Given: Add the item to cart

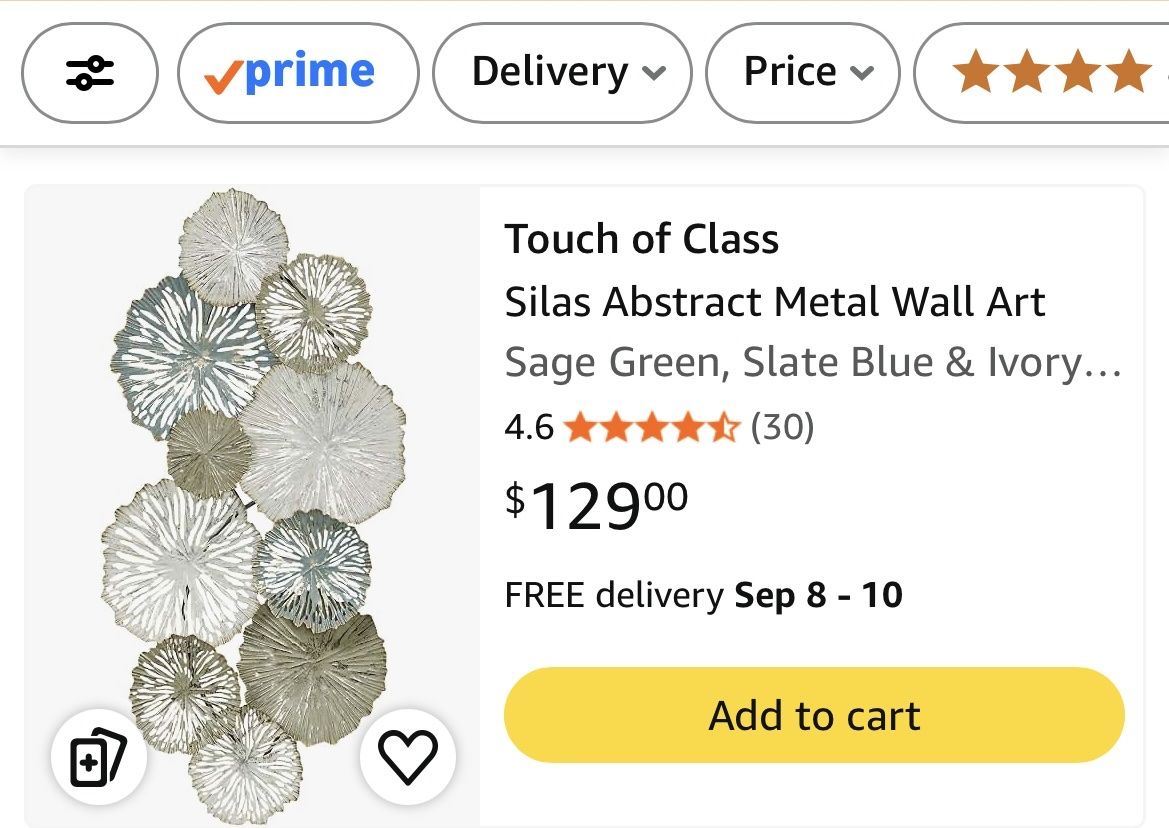Looking at the screenshot, I should tap(814, 715).
